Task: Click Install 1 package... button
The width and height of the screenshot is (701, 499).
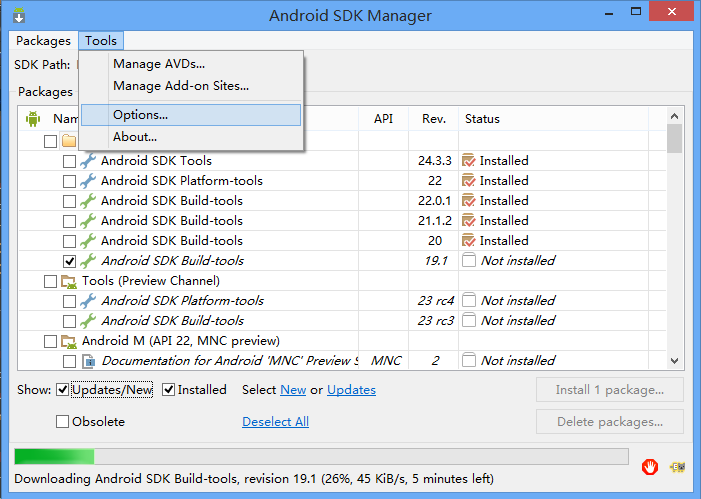Action: pyautogui.click(x=610, y=390)
